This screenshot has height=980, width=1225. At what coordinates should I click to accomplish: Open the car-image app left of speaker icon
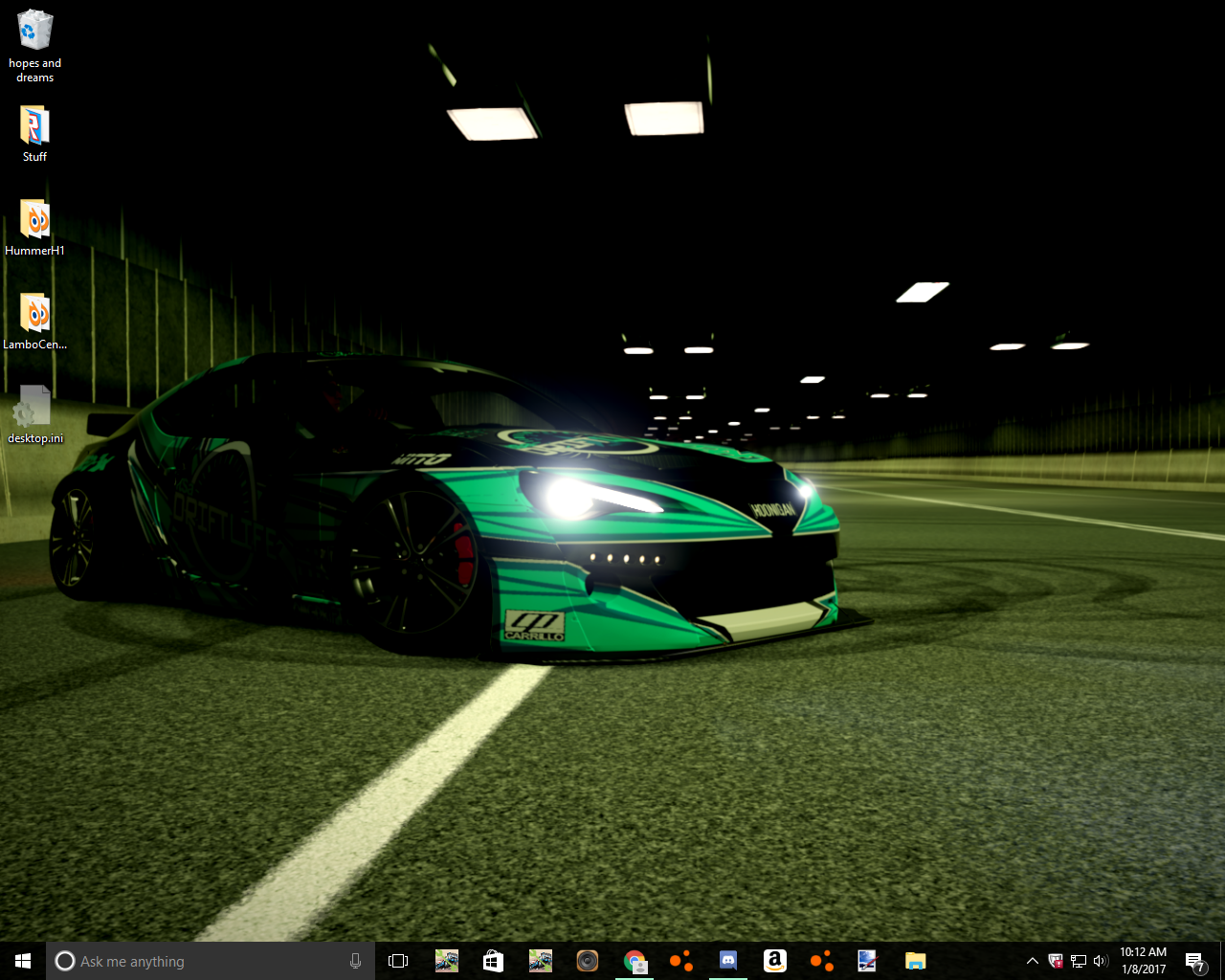(x=540, y=961)
